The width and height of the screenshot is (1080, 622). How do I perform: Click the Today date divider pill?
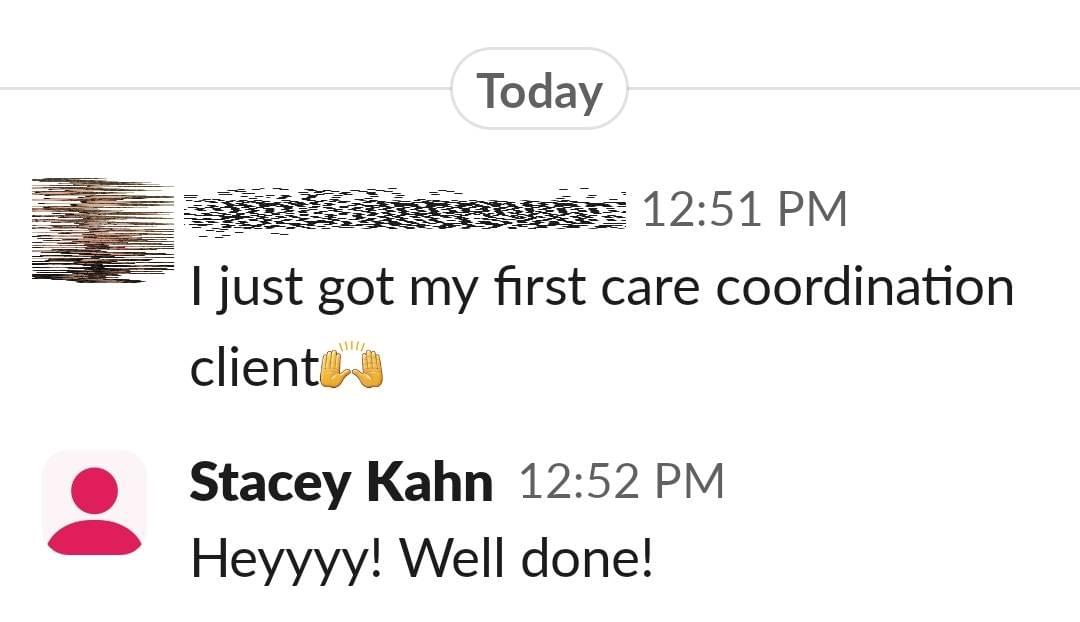[x=540, y=89]
